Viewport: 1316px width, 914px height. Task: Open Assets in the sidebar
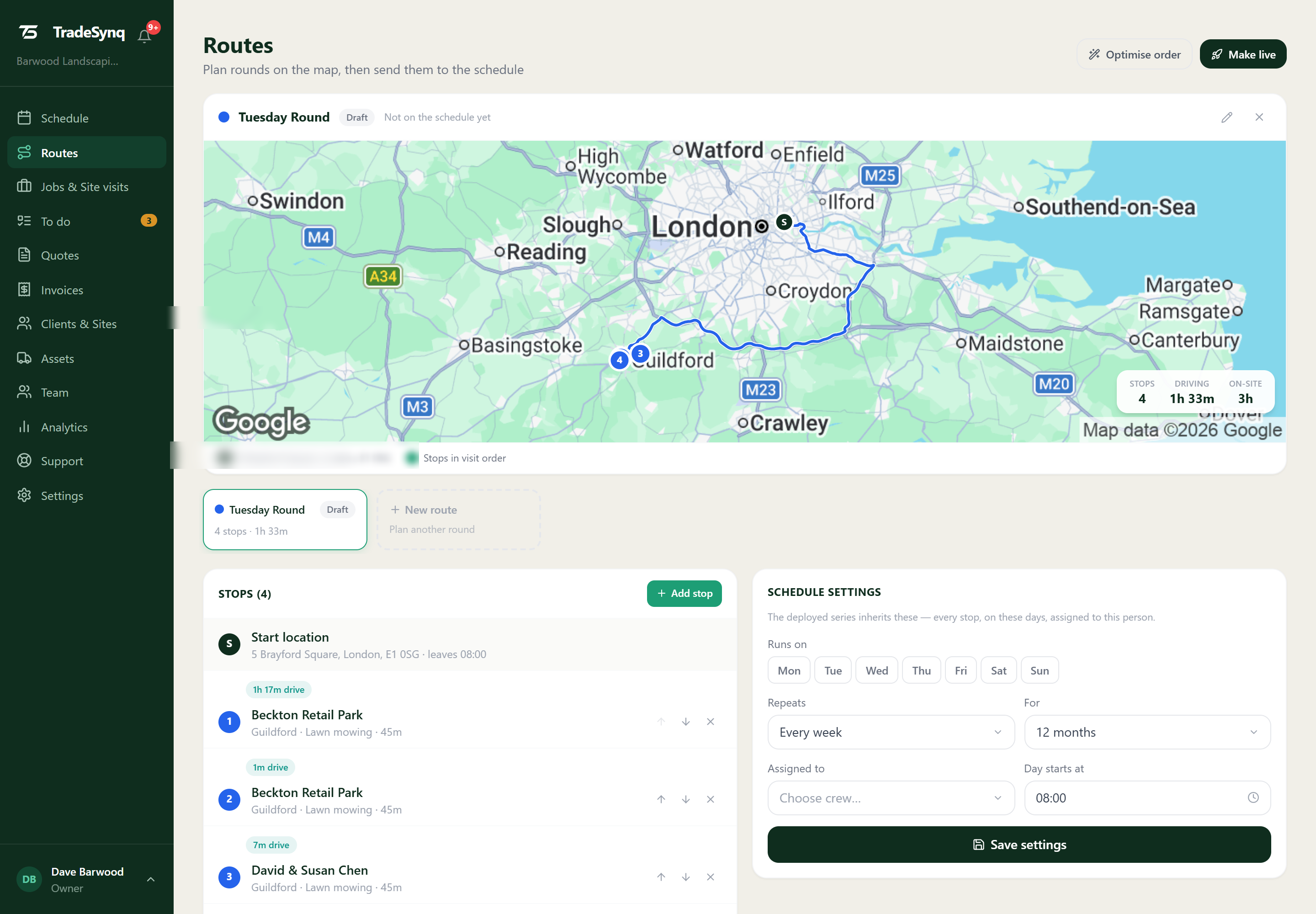[86, 358]
